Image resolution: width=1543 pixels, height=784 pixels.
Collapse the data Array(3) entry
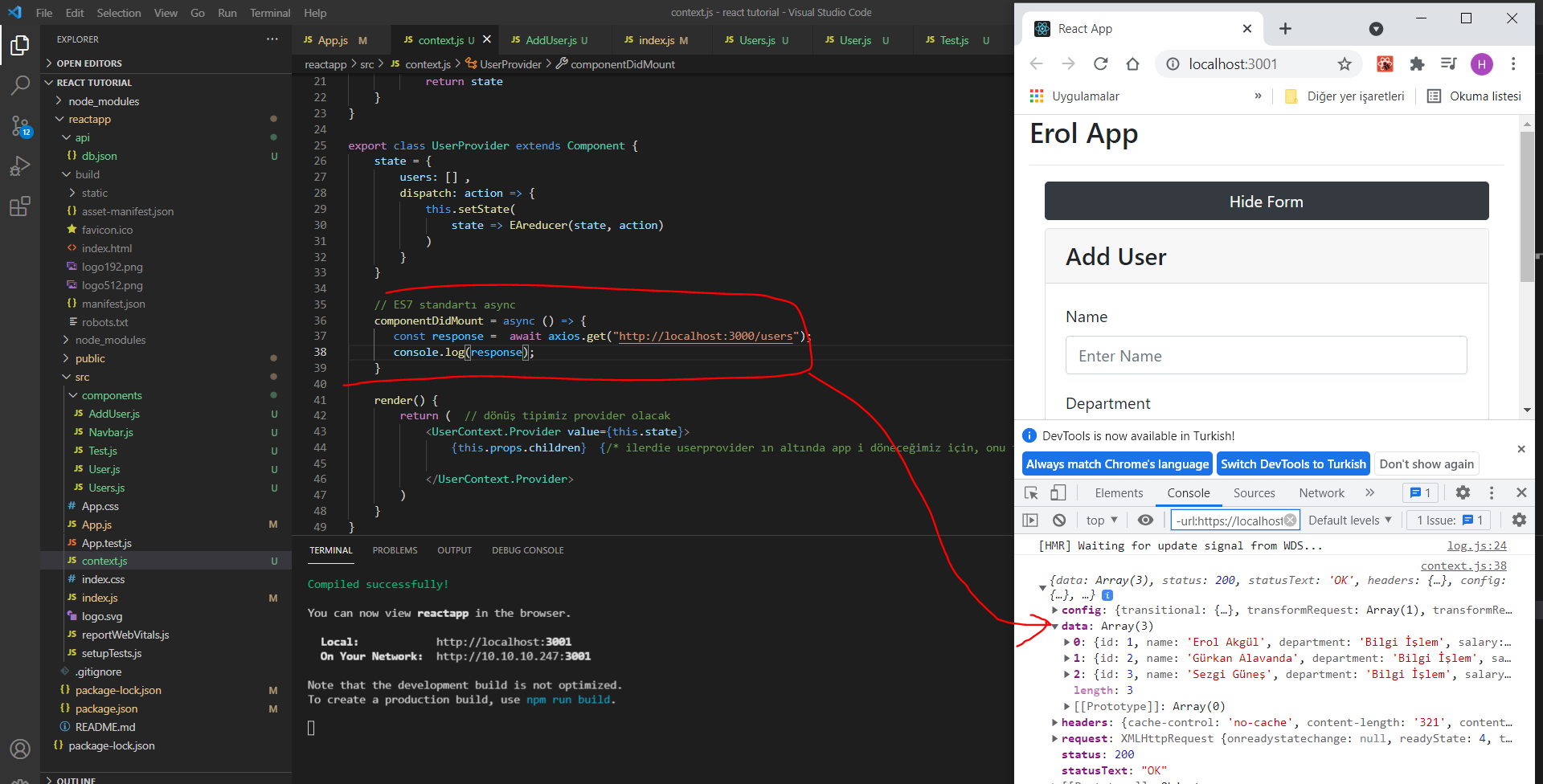coord(1055,627)
